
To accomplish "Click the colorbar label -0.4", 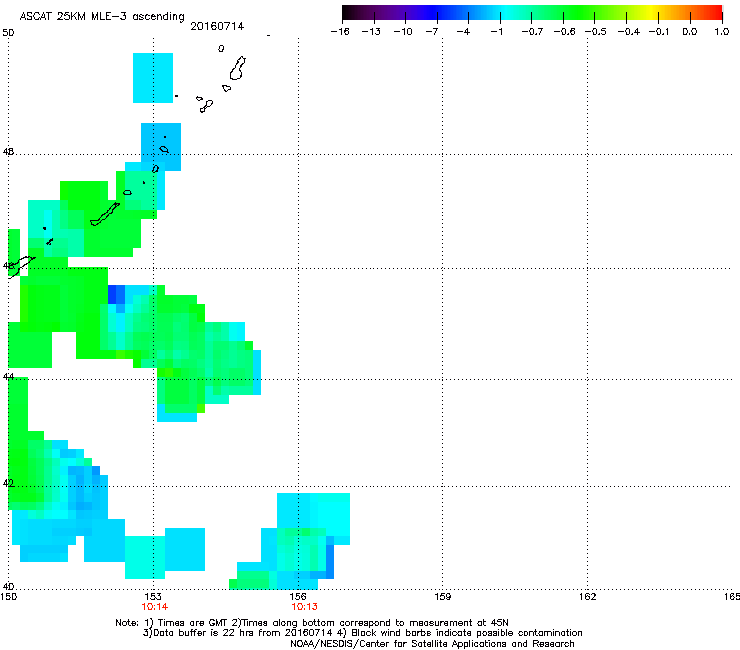I will [629, 32].
